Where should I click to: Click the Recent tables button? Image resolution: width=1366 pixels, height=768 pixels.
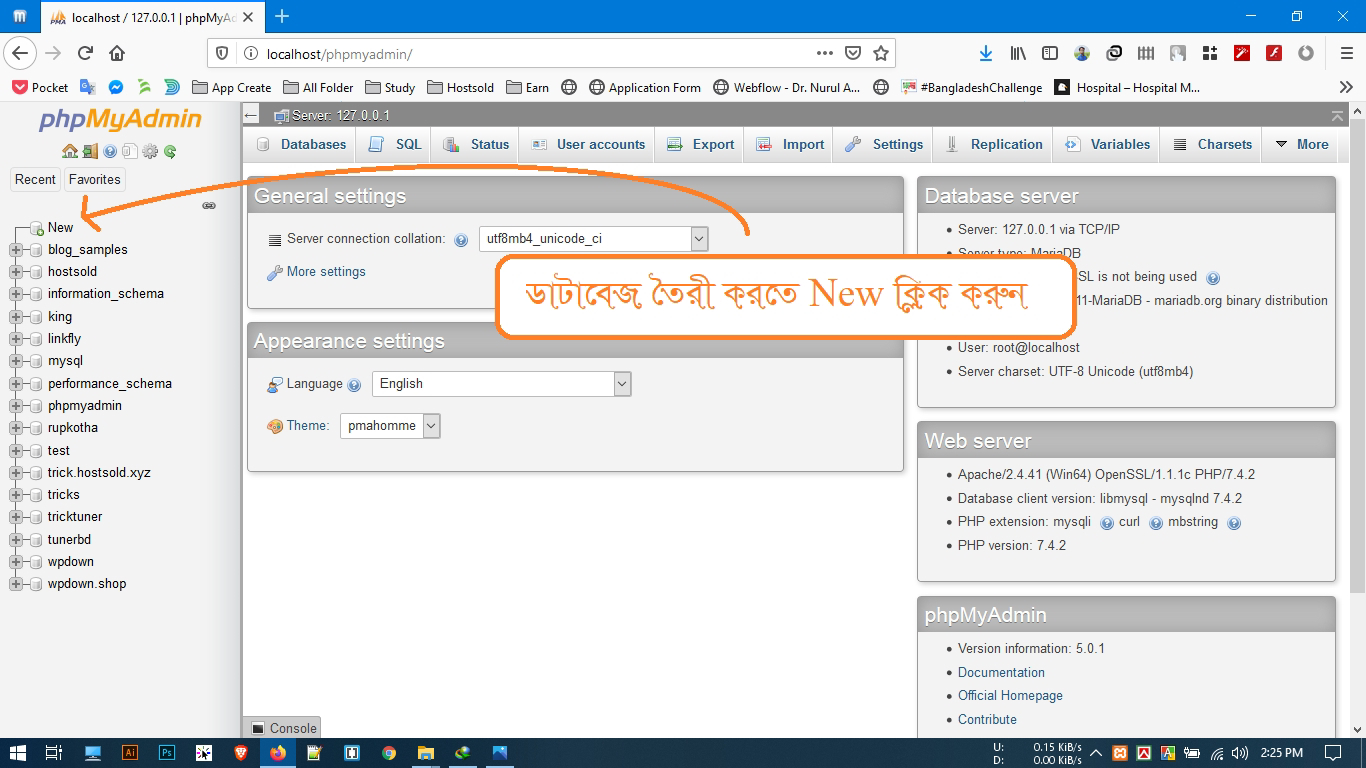35,180
